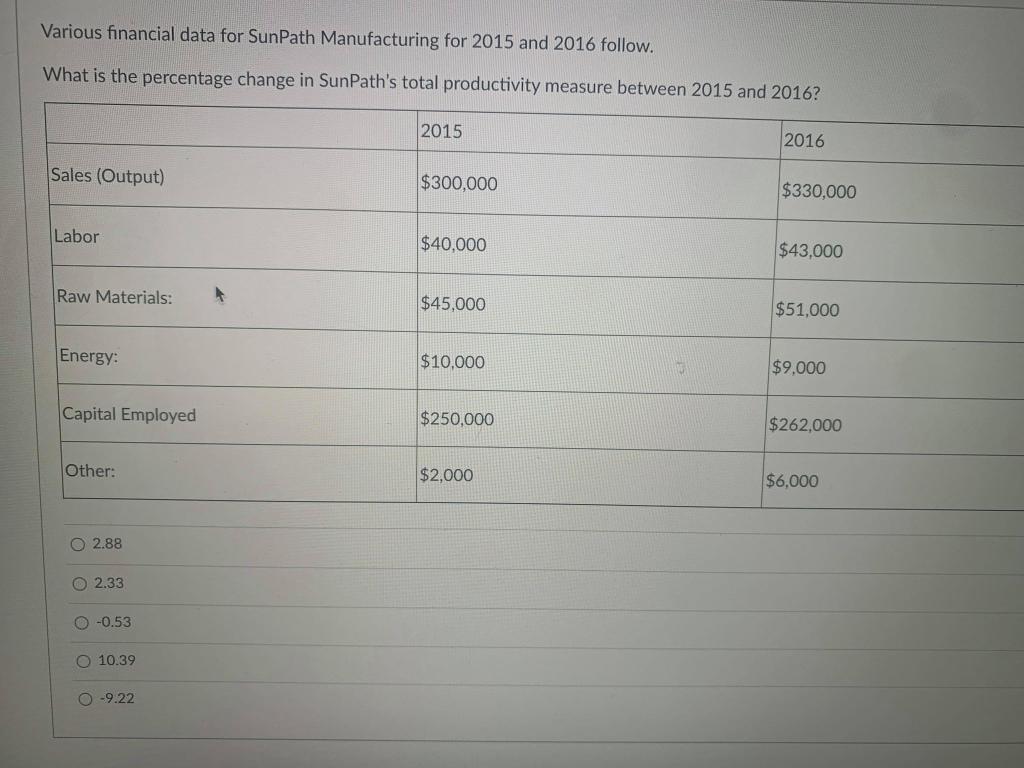Choose answer option 2.33
The height and width of the screenshot is (768, 1024).
(x=79, y=583)
